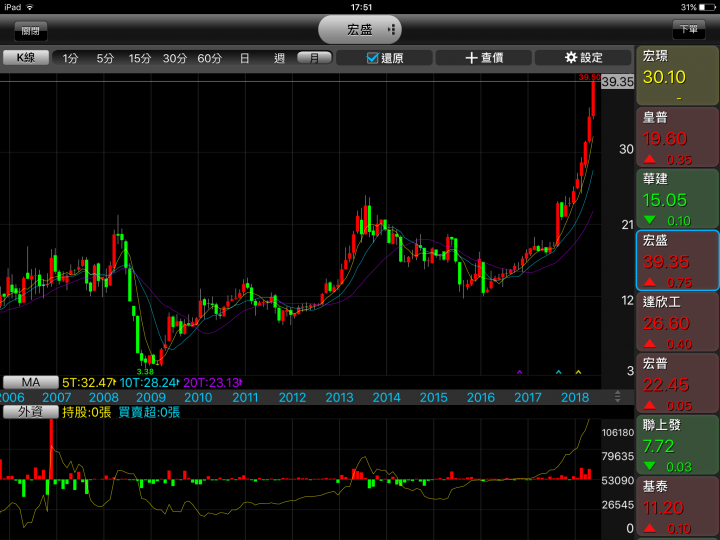The image size is (720, 540).
Task: Select 華建 in the watchlist
Action: (678, 199)
